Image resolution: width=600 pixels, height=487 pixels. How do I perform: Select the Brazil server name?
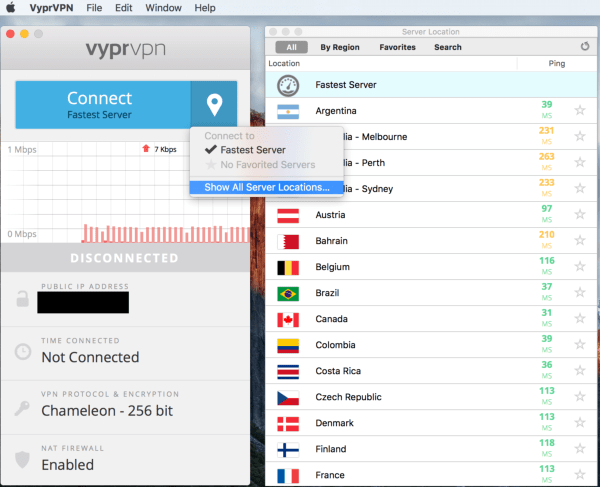tap(327, 293)
